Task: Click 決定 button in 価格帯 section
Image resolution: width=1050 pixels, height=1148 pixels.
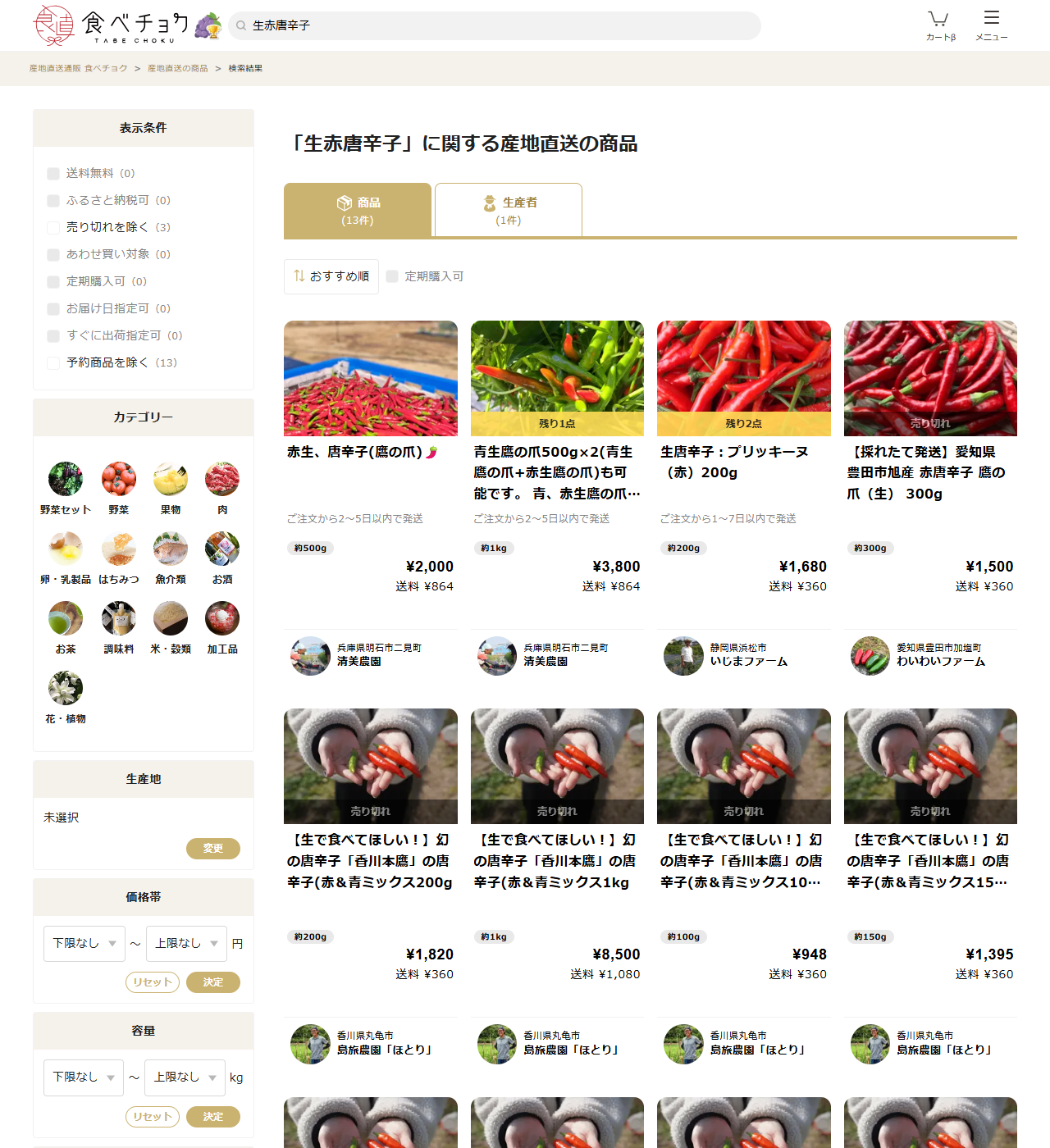Action: coord(213,982)
